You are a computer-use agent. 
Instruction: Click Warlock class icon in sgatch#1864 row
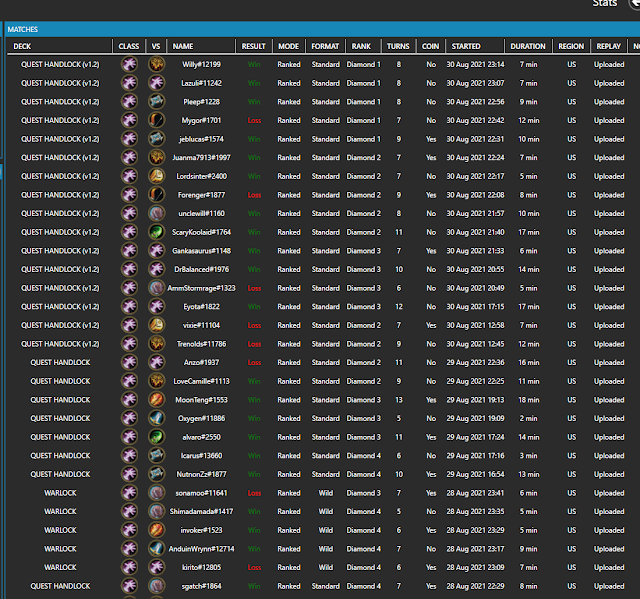pos(129,586)
